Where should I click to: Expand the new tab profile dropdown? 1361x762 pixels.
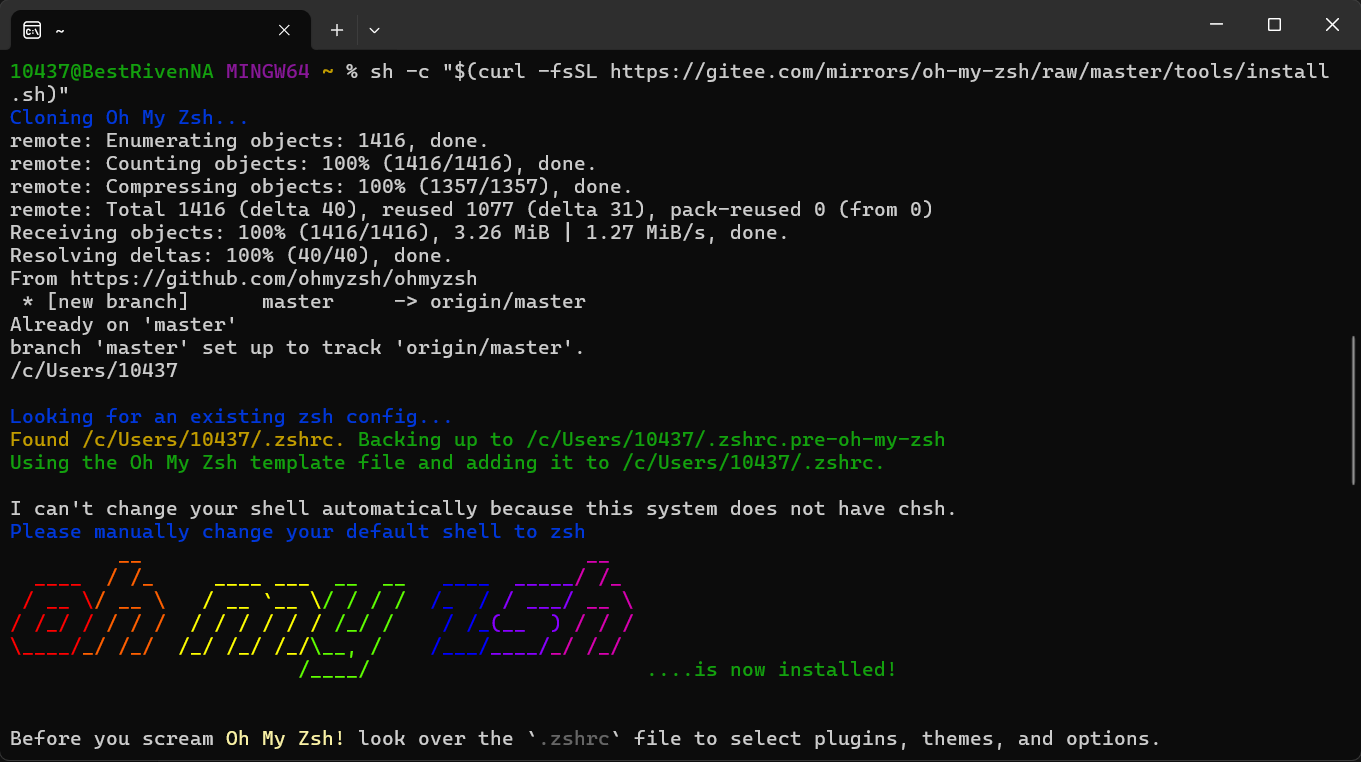point(374,30)
